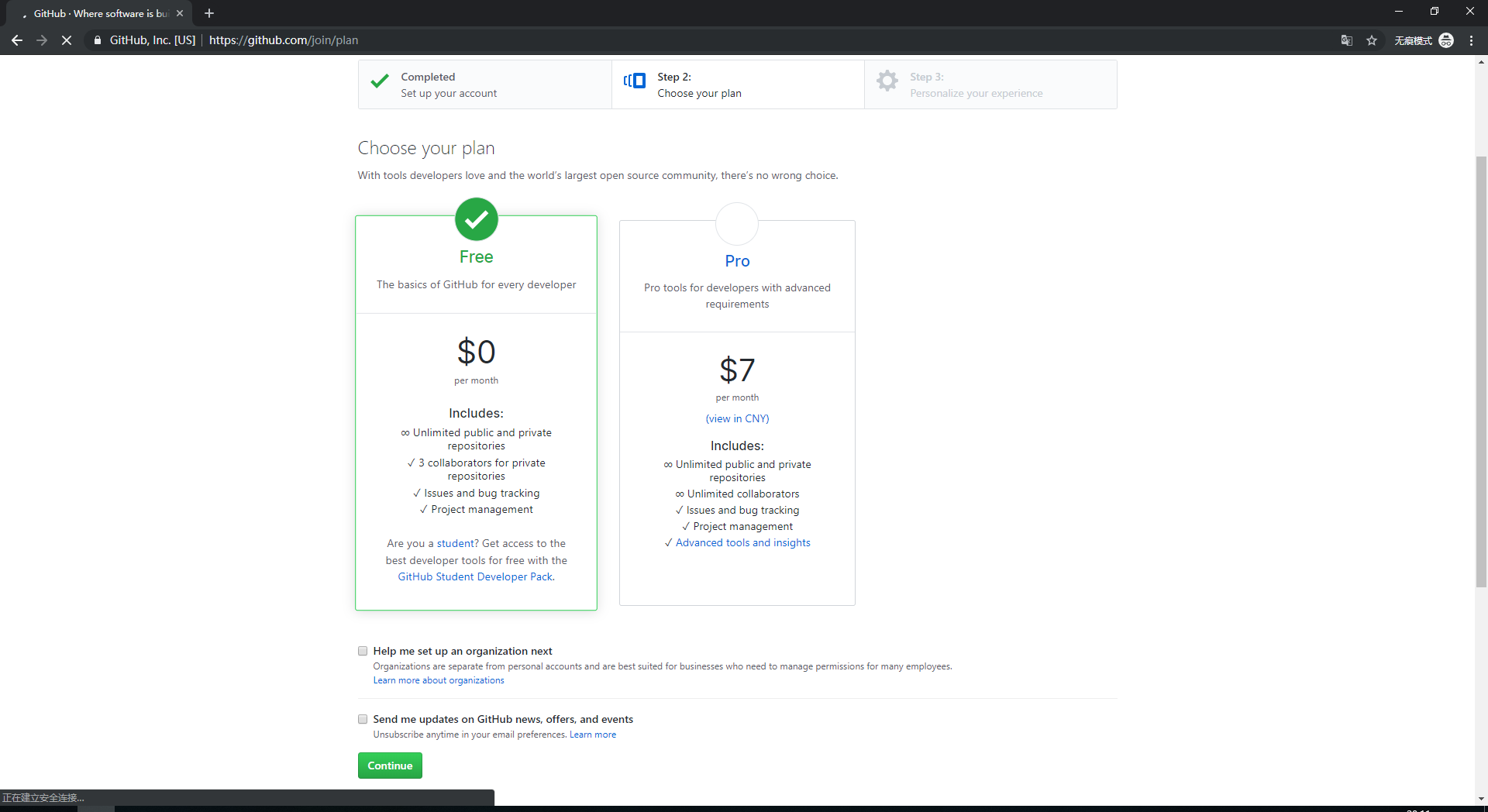Viewport: 1488px width, 812px height.
Task: Click the scrollbar up arrow
Action: pyautogui.click(x=1481, y=61)
